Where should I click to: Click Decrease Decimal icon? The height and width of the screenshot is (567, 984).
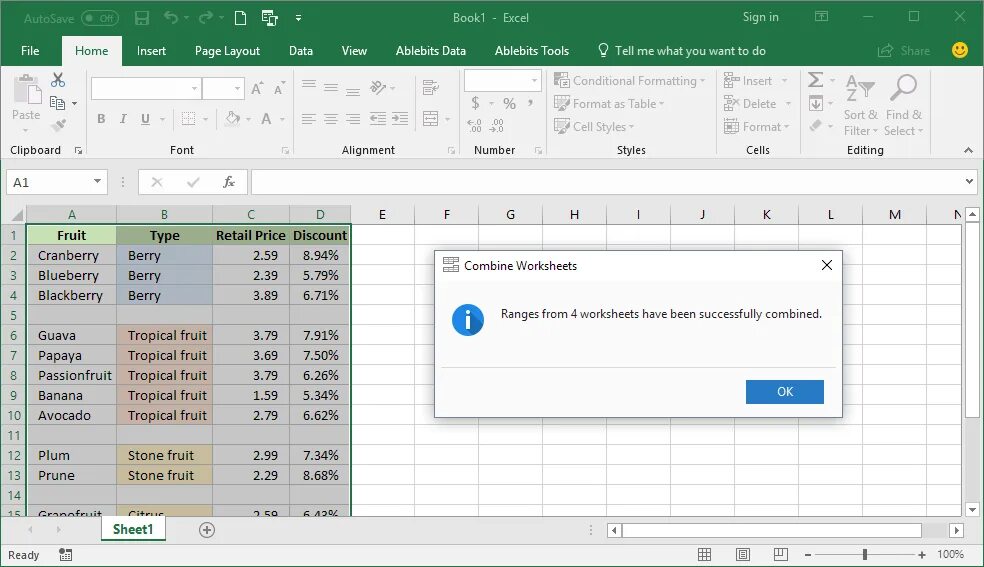point(496,126)
